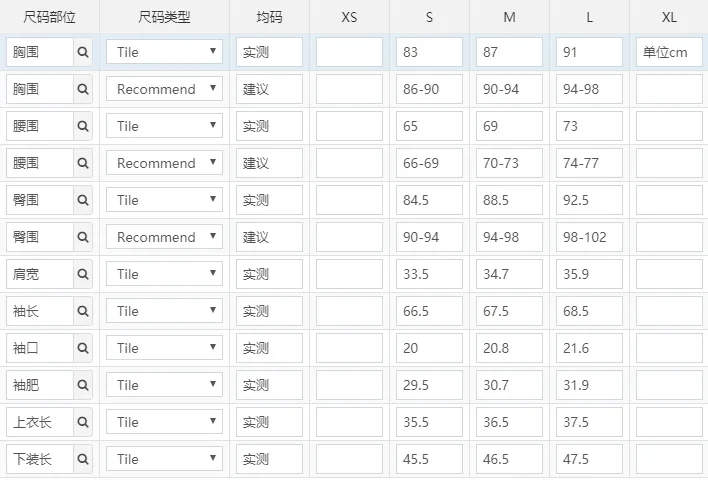
Task: Click search icon beside 袖肥 field
Action: (x=83, y=385)
